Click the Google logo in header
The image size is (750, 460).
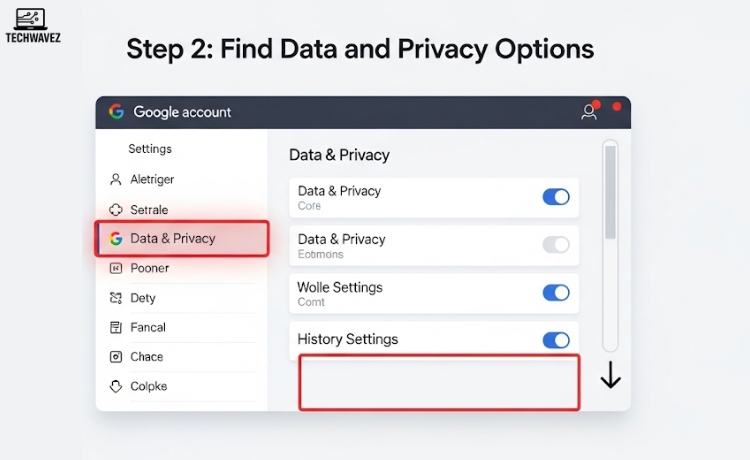(117, 112)
